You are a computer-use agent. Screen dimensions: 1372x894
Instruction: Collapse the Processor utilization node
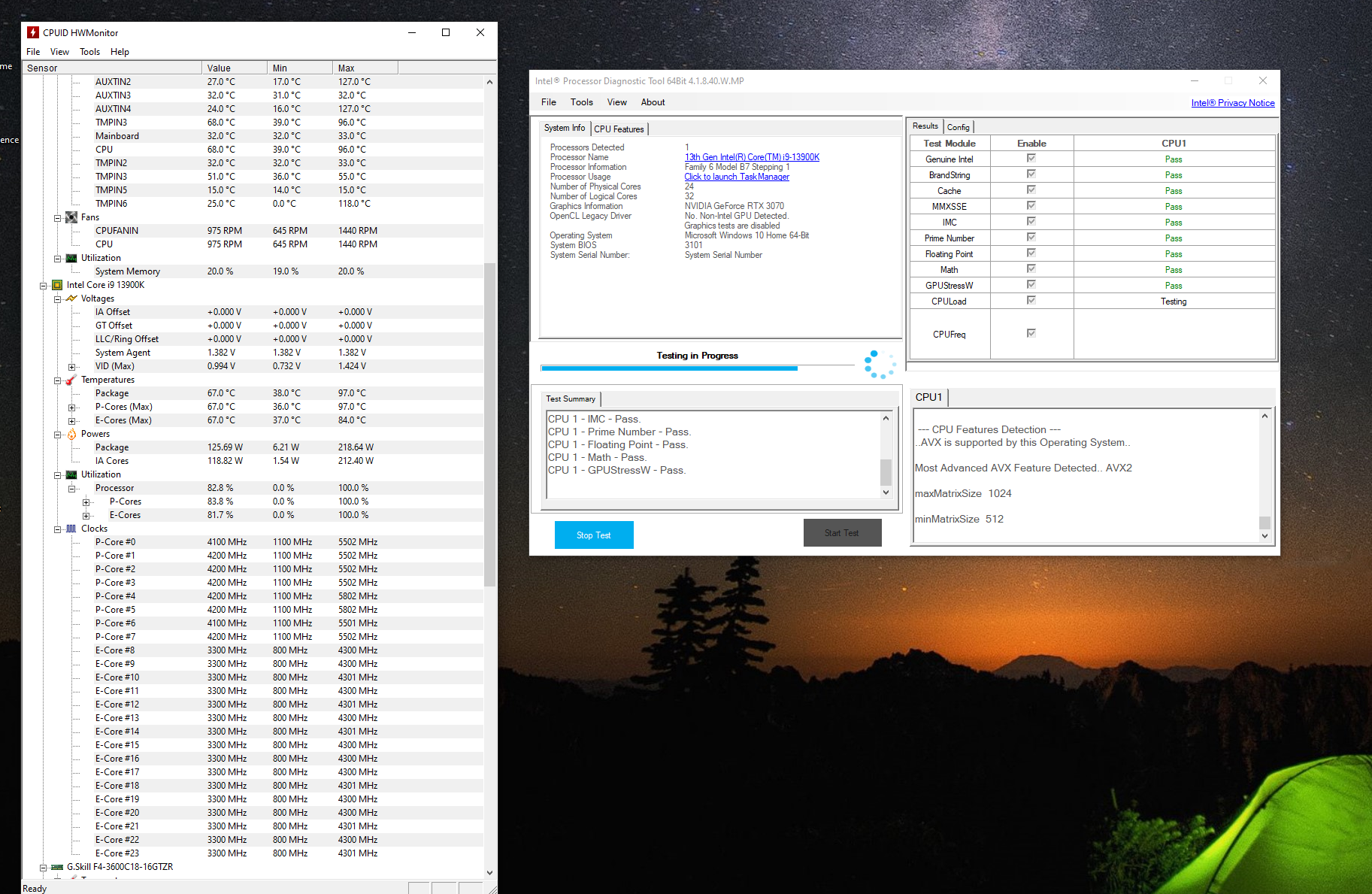coord(71,489)
